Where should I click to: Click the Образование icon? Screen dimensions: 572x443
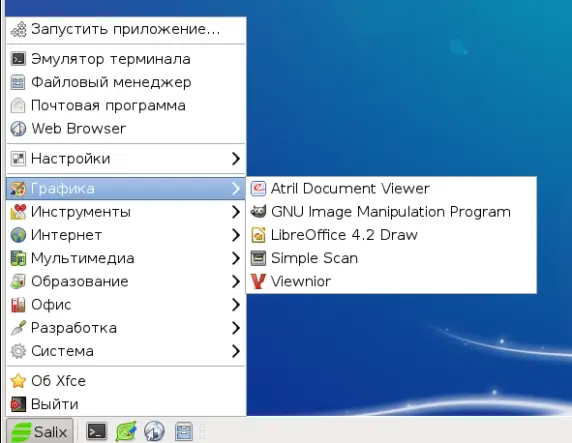pos(18,281)
